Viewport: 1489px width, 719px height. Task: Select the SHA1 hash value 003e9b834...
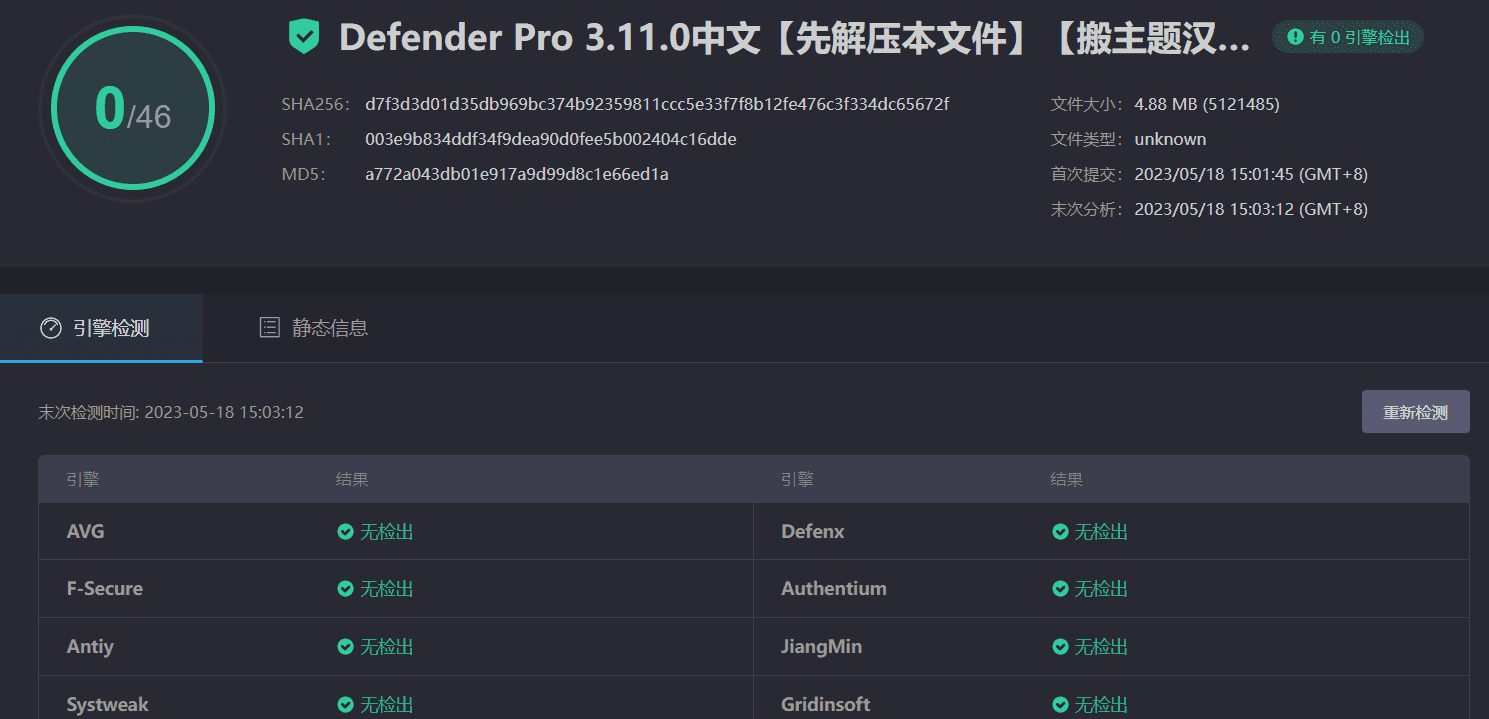click(x=551, y=139)
